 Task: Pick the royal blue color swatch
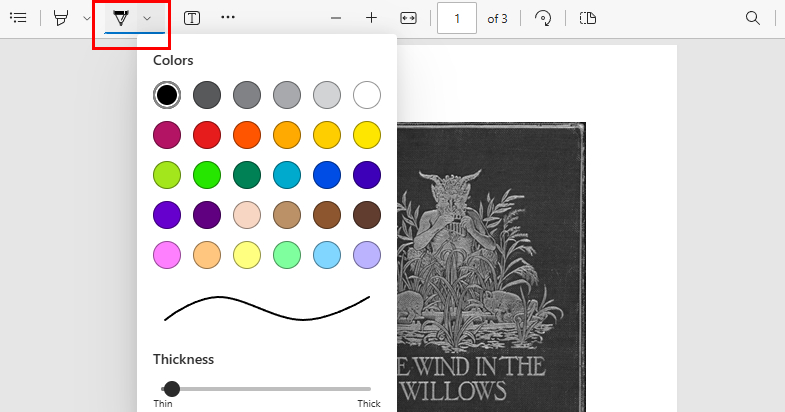tap(327, 175)
